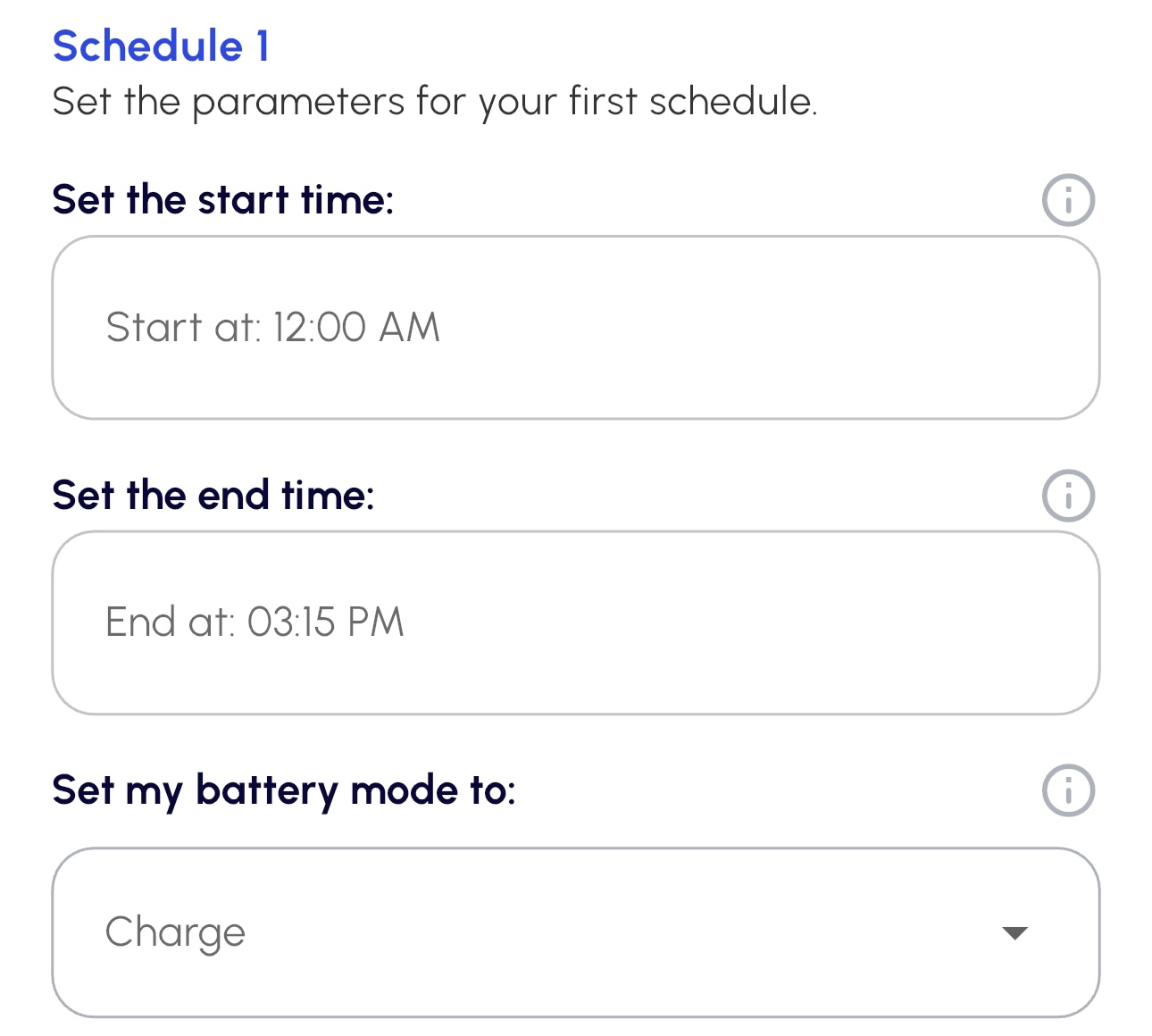
Task: Focus the start time picker box
Action: tap(575, 328)
